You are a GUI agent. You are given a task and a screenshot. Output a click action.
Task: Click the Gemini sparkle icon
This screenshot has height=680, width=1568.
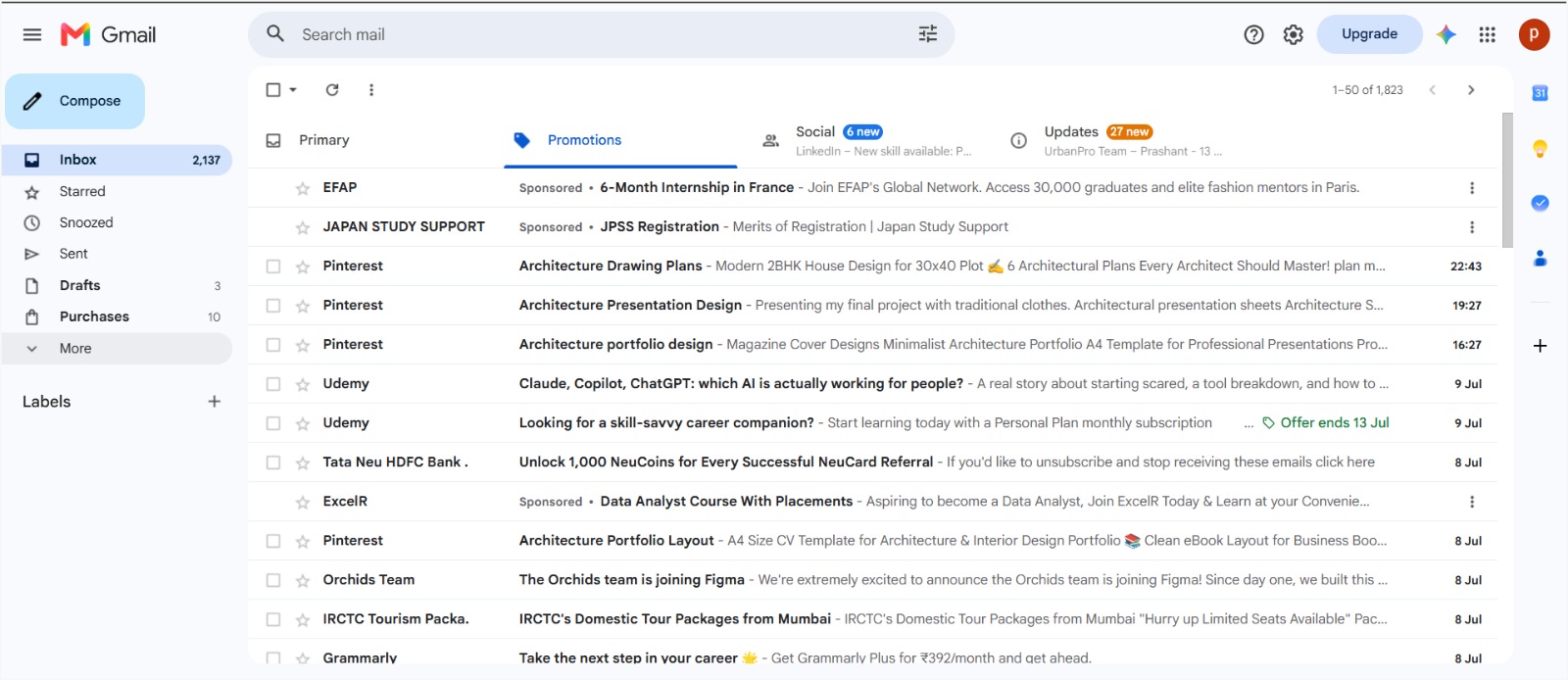[x=1445, y=34]
